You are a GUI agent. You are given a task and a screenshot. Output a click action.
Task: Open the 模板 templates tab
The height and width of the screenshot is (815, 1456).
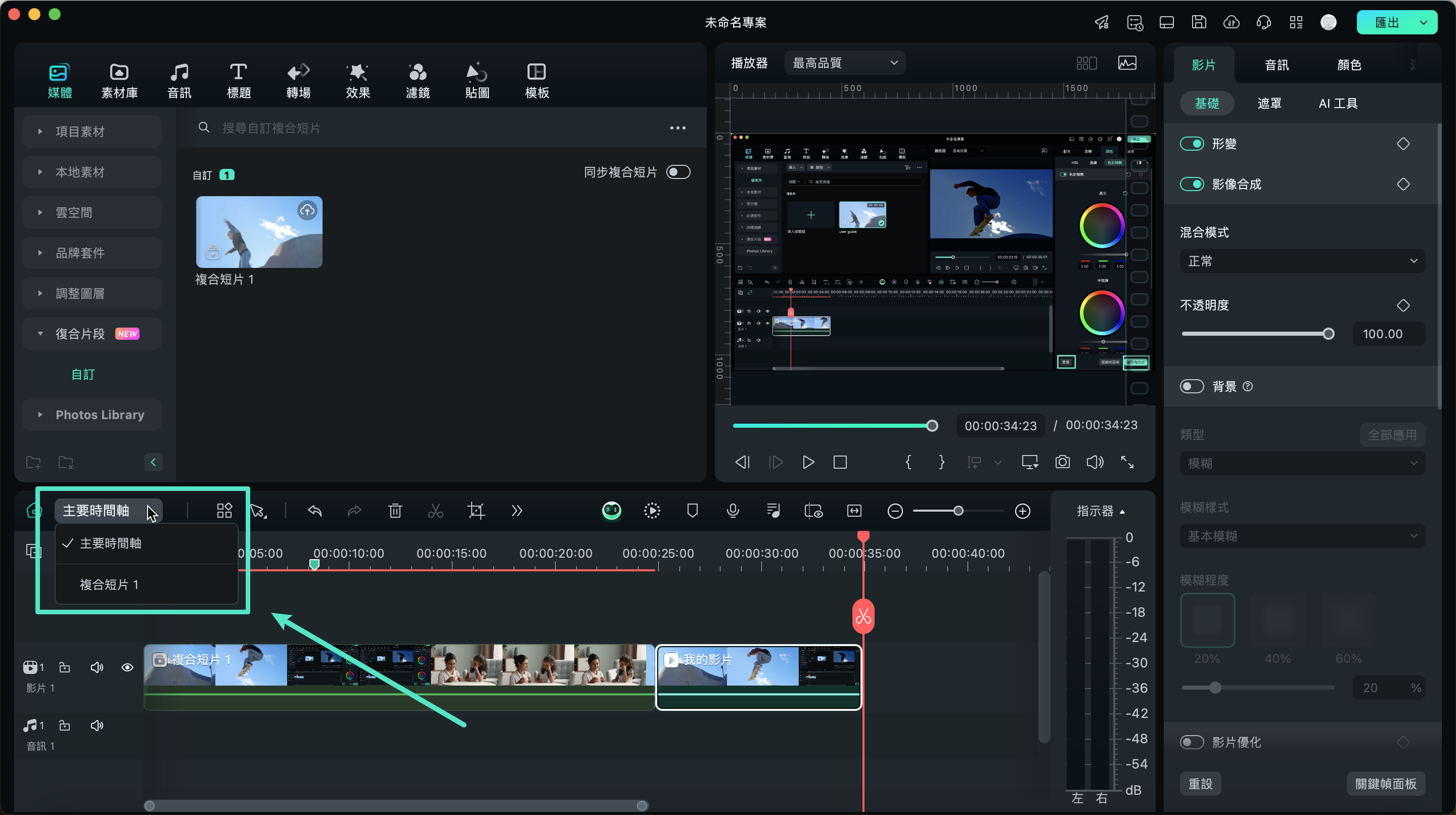coord(536,81)
